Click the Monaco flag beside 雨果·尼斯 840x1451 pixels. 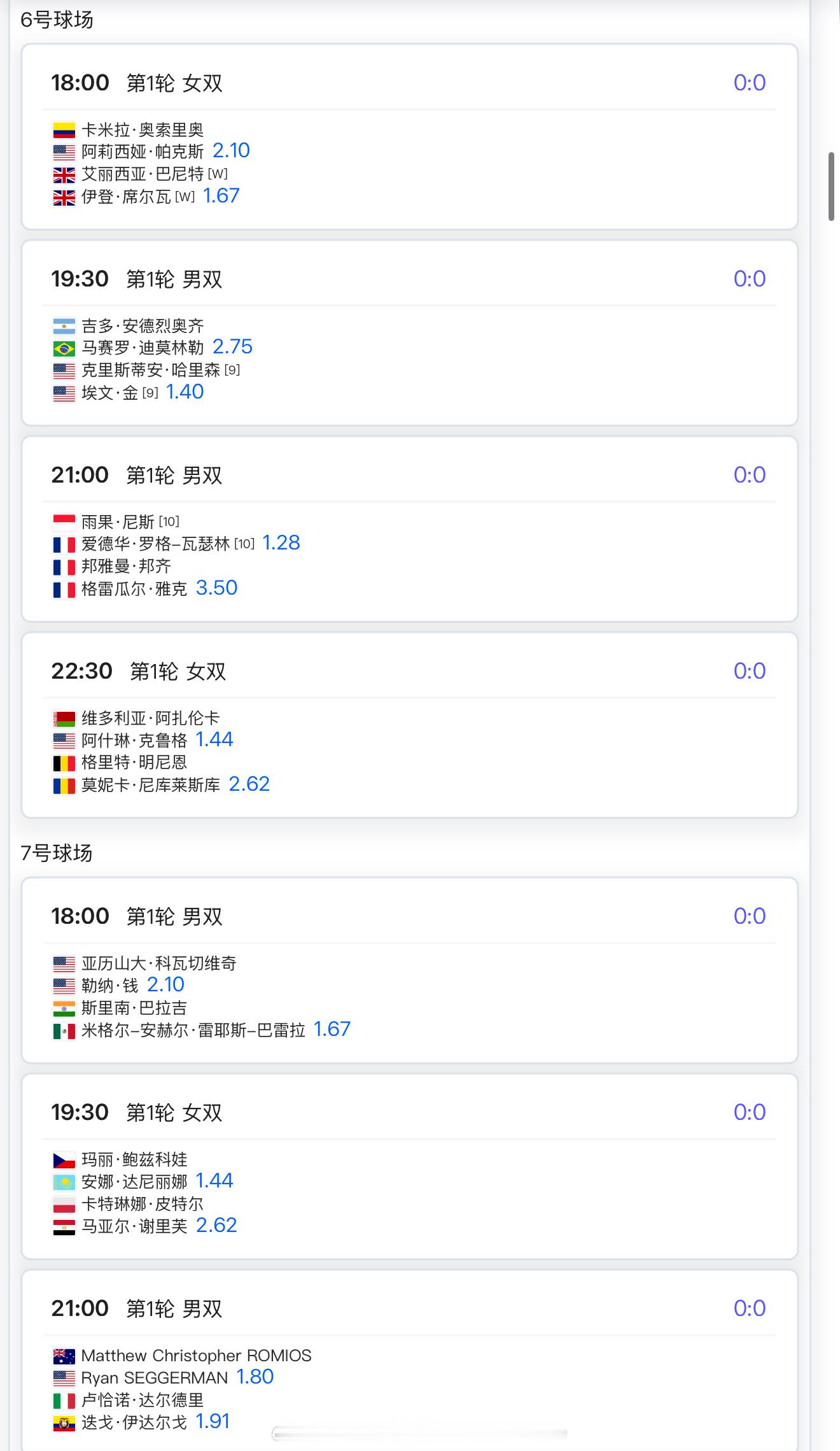point(64,523)
